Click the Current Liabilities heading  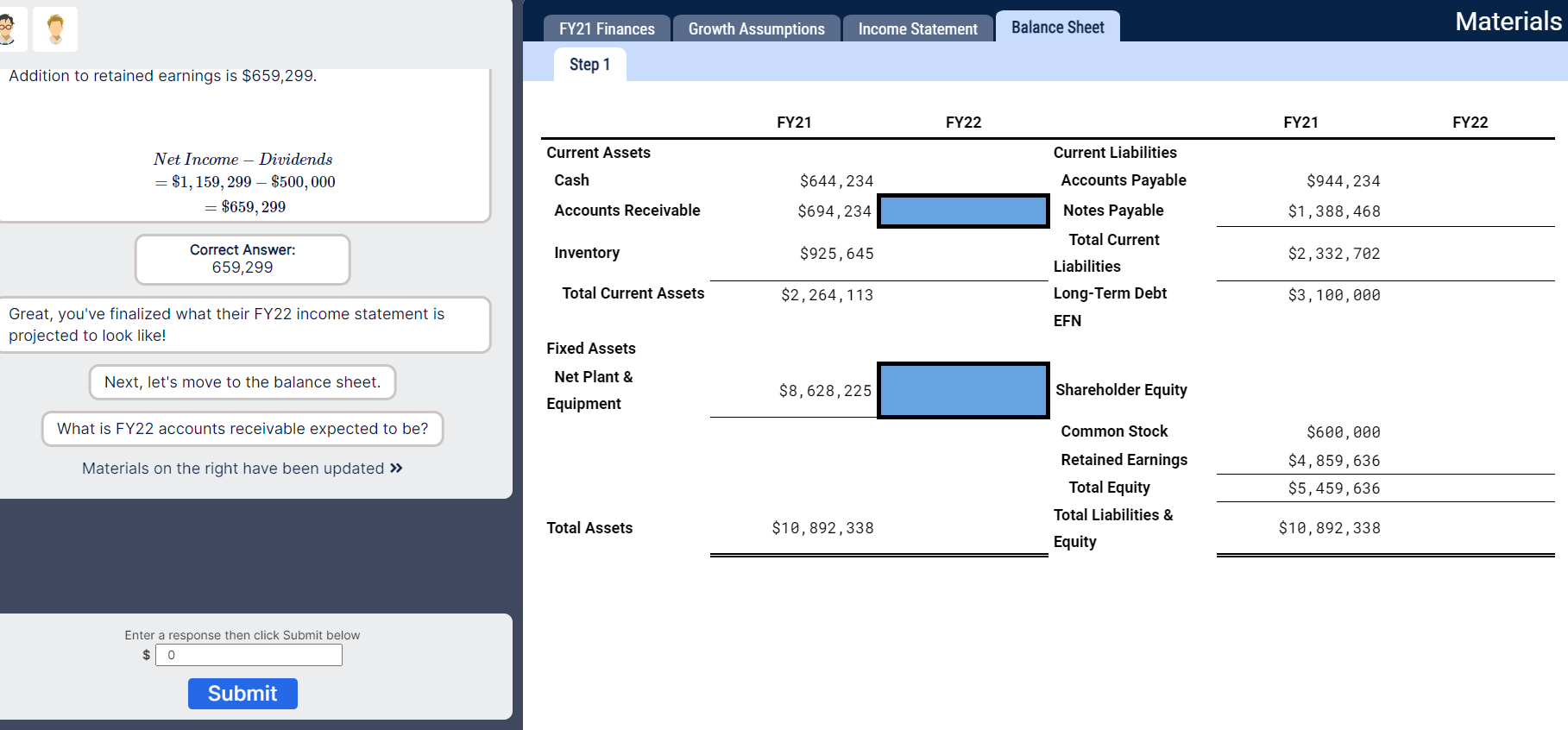pos(1115,153)
